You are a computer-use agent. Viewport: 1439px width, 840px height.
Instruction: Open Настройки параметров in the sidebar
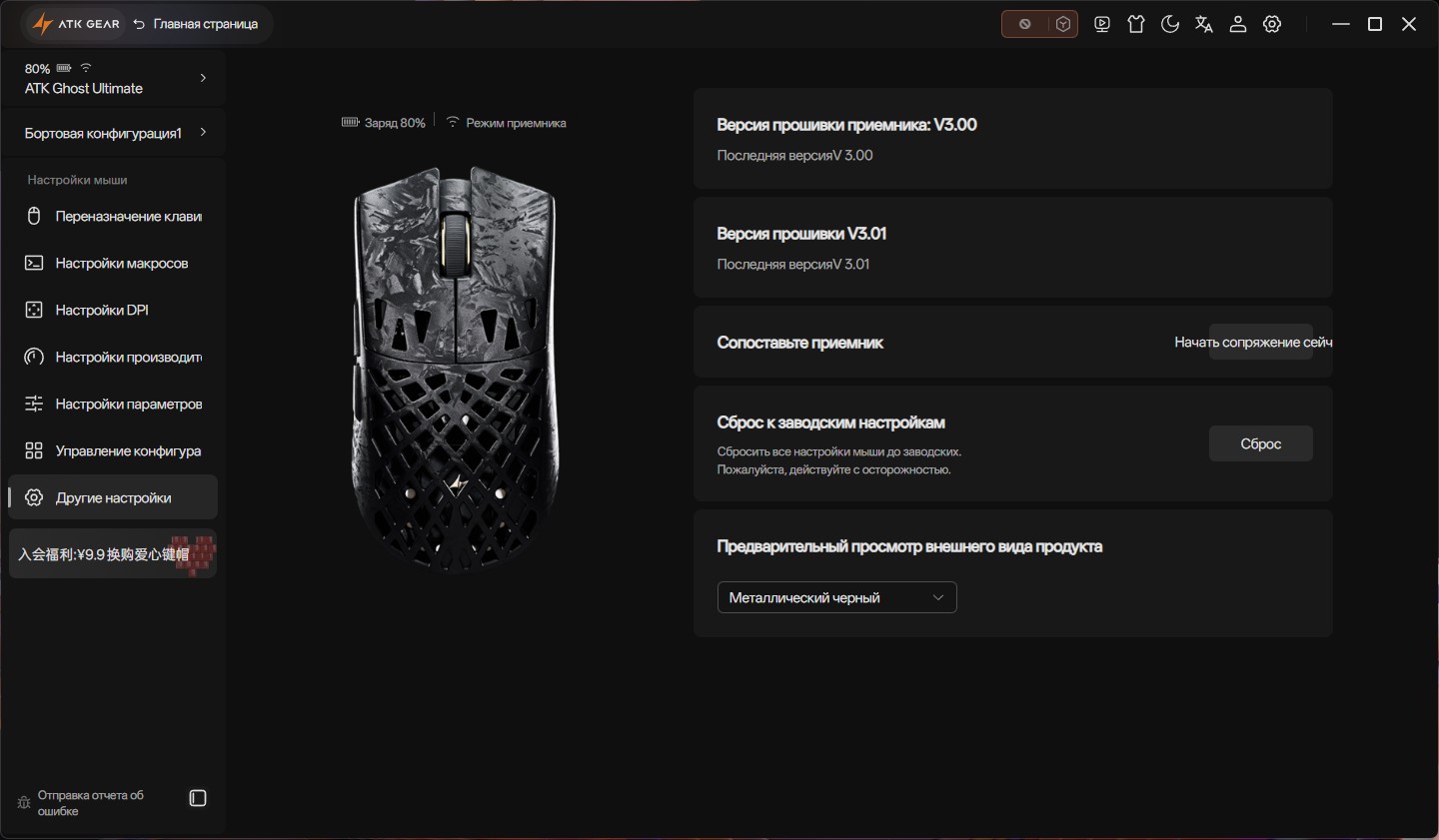(x=113, y=404)
